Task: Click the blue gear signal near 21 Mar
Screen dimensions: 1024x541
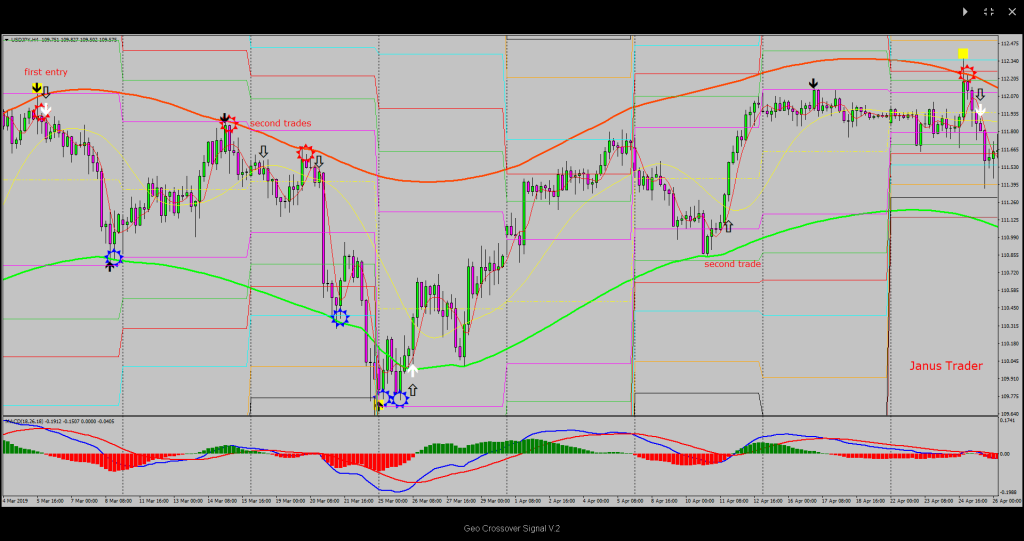Action: click(x=340, y=317)
